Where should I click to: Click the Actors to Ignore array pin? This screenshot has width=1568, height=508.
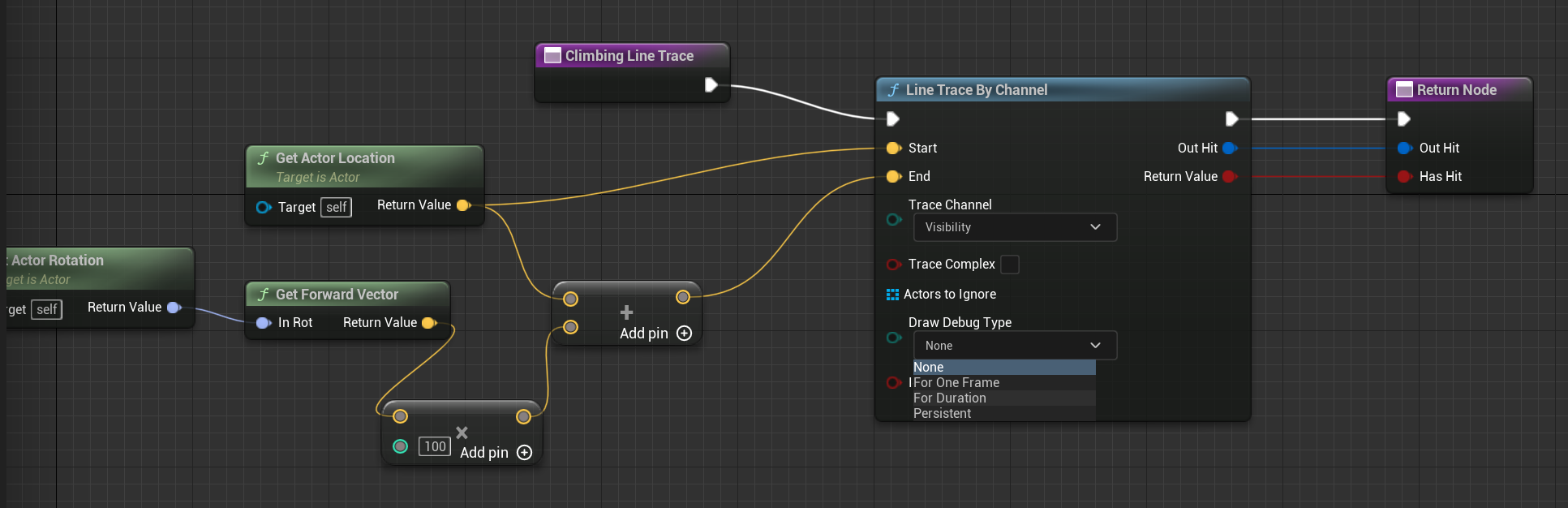[892, 295]
